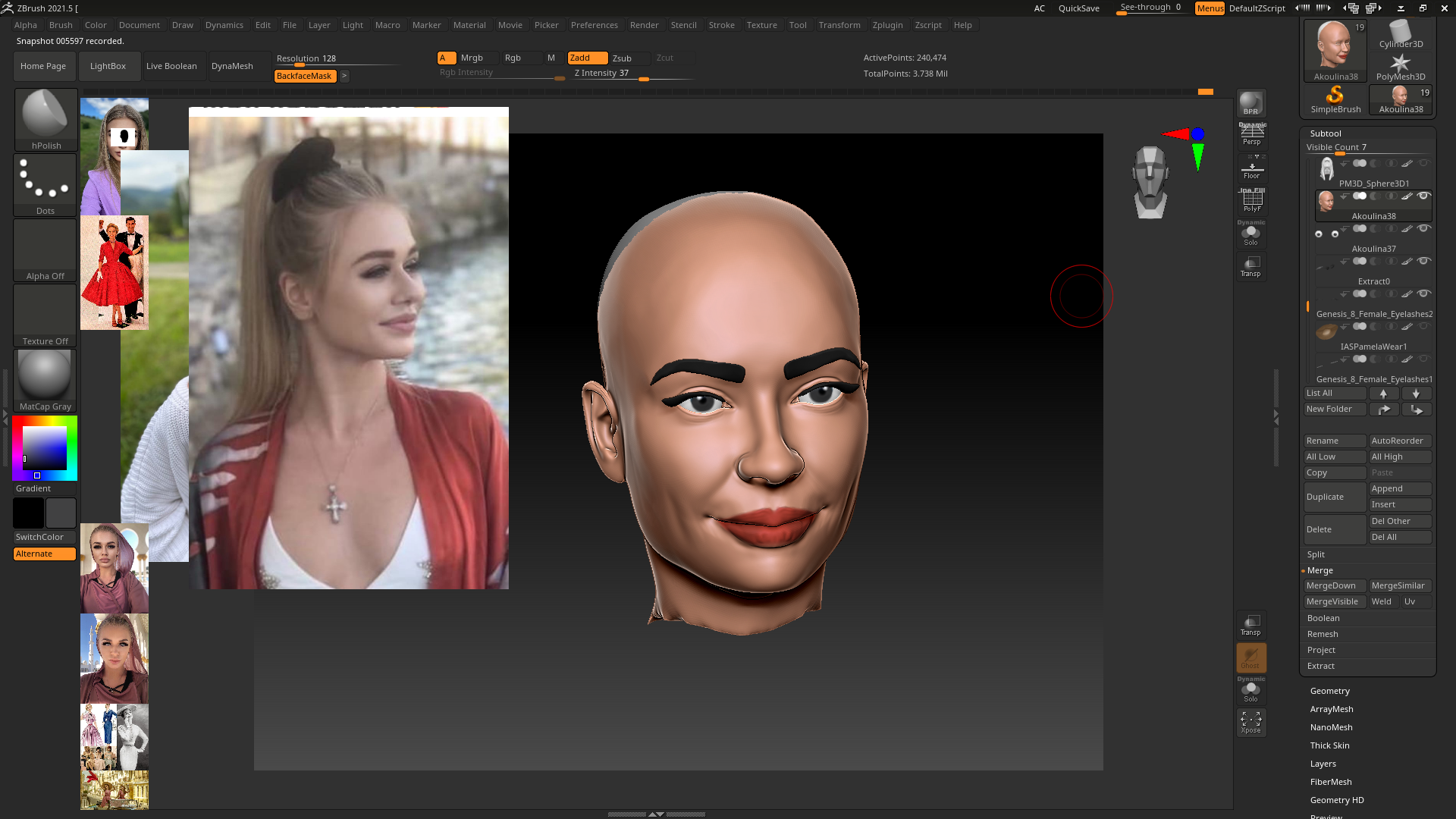Enable Zadd sculpt mode
This screenshot has width=1456, height=819.
588,58
